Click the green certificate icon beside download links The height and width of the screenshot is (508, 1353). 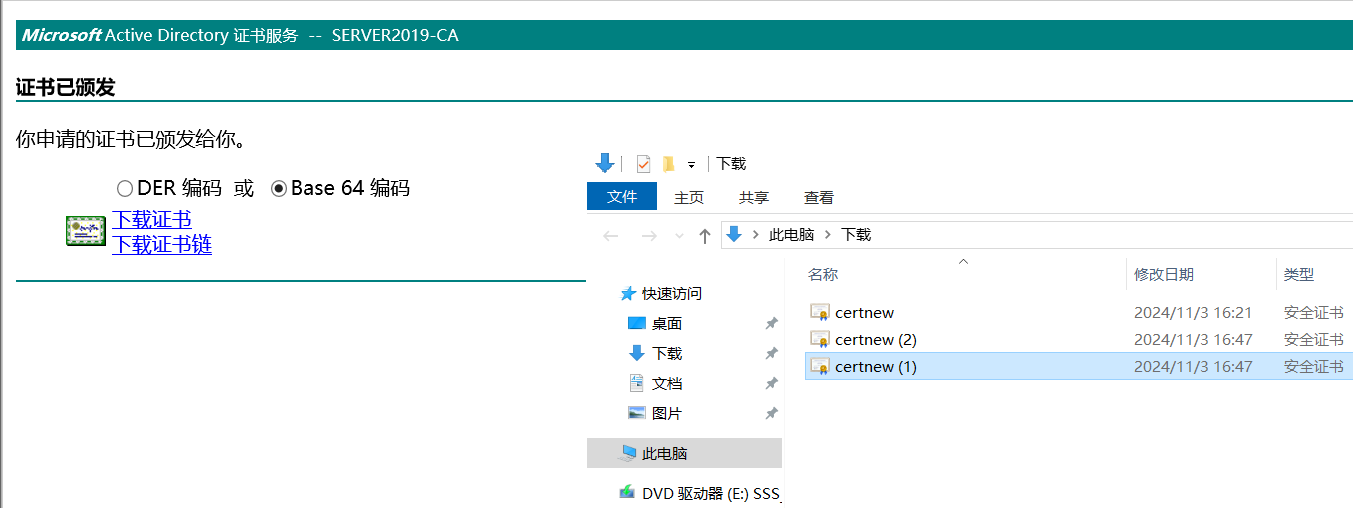86,231
